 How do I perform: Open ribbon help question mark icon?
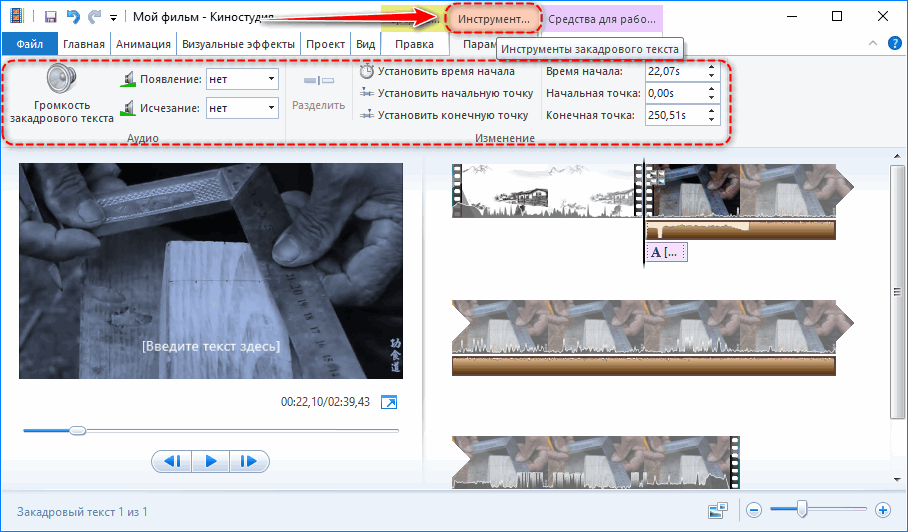tap(894, 44)
